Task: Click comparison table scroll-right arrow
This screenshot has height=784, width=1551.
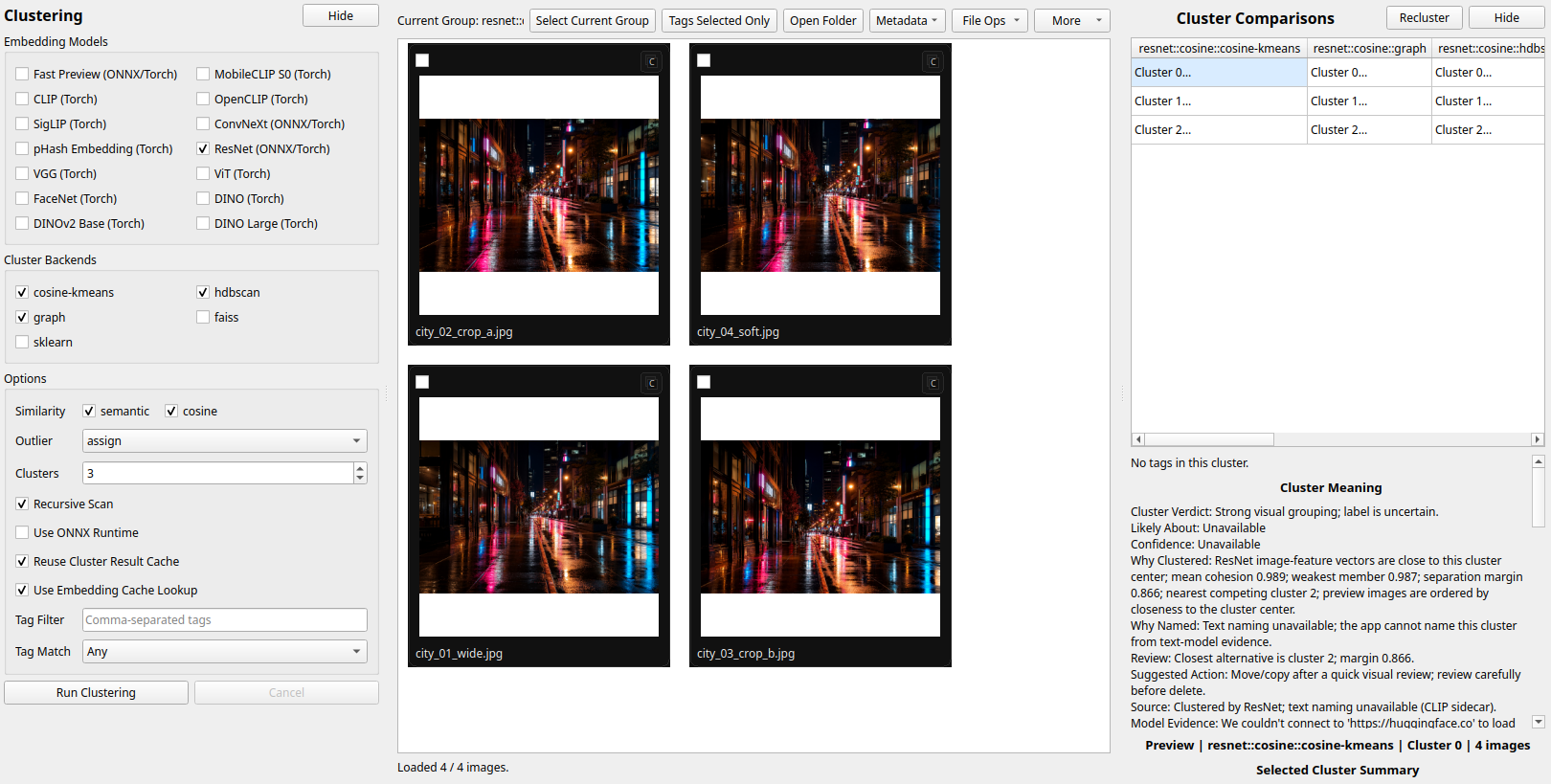Action: (1538, 439)
